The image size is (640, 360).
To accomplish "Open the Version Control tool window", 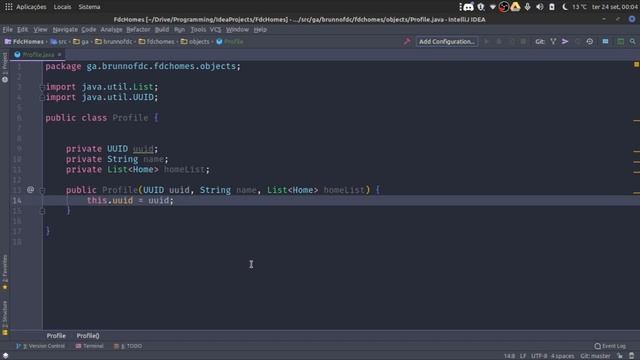I will pyautogui.click(x=40, y=346).
